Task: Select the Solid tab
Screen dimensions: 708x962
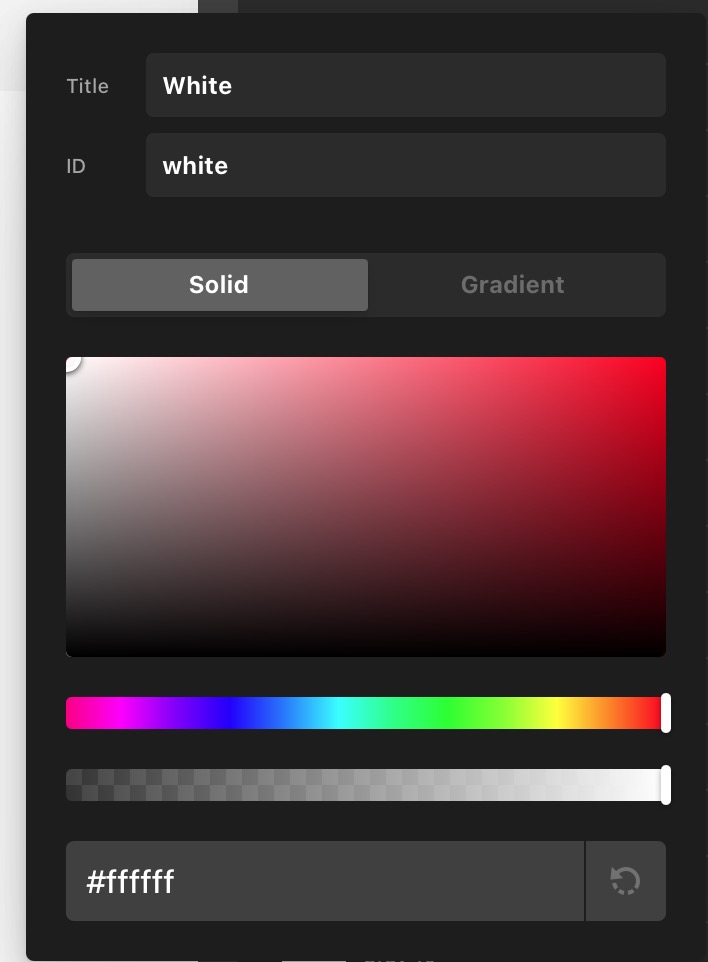Action: 220,285
